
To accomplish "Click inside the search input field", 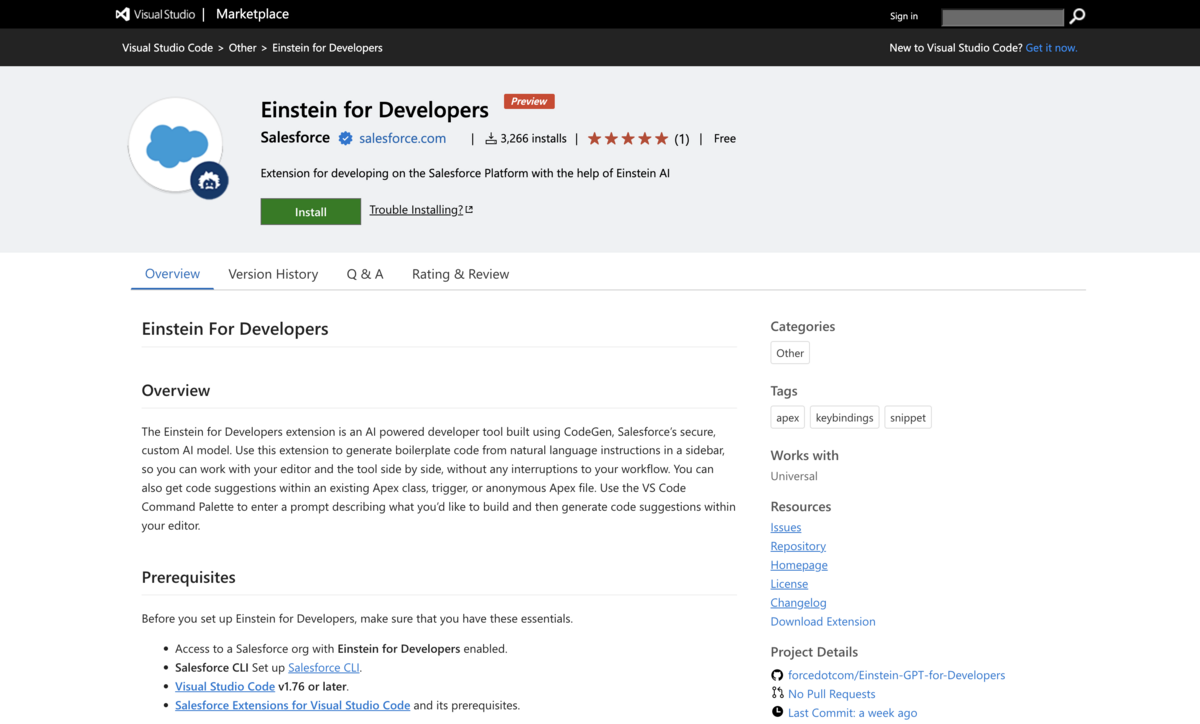I will click(1002, 16).
